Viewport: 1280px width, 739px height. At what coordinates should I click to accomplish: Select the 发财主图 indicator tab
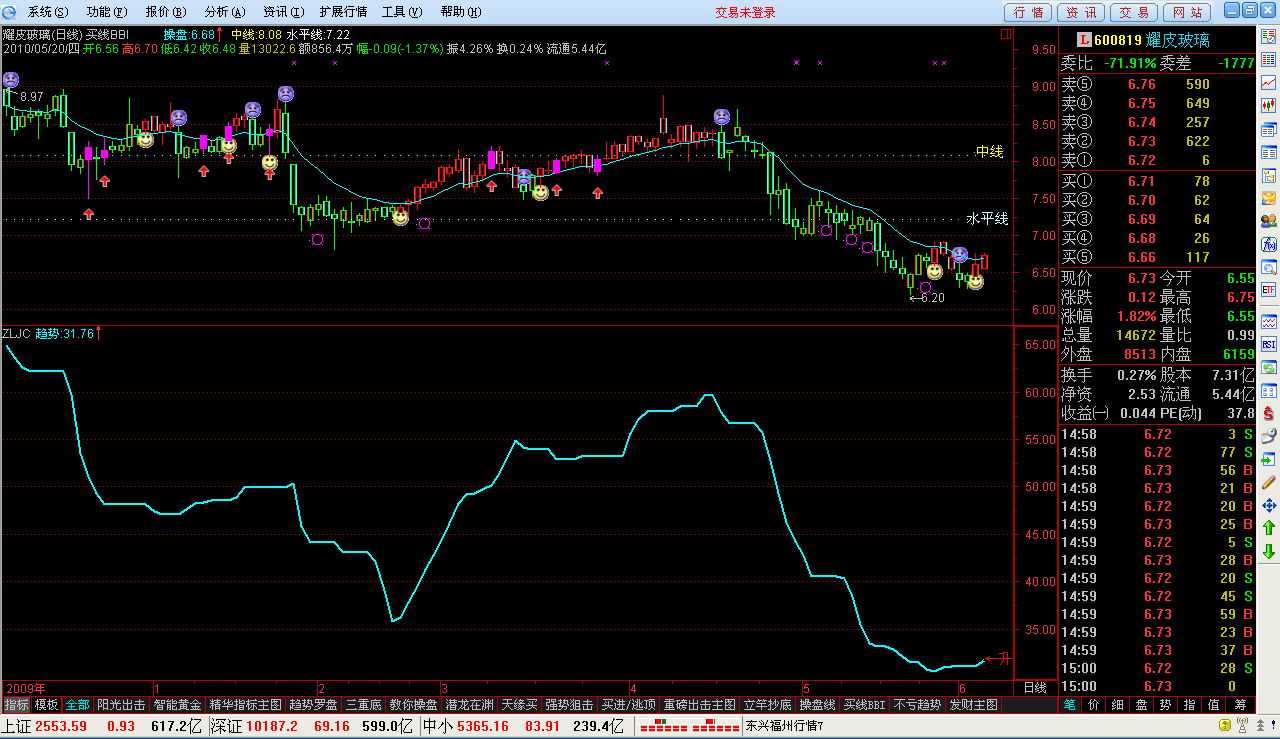[x=973, y=705]
